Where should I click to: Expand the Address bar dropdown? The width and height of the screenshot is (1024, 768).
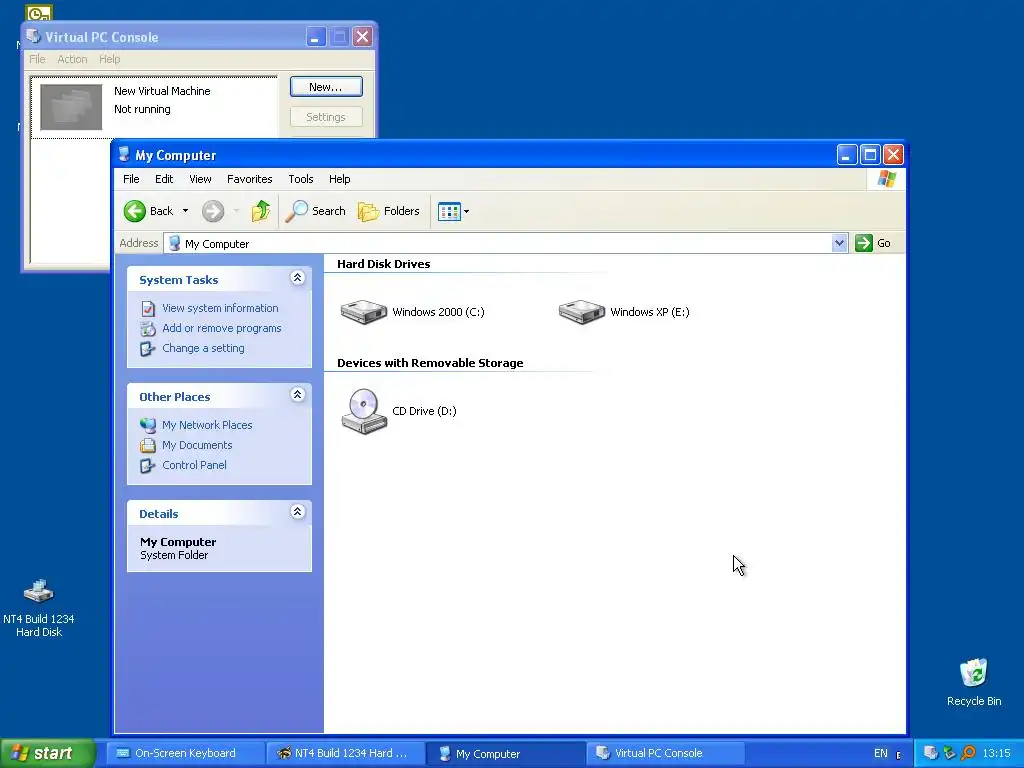[839, 243]
